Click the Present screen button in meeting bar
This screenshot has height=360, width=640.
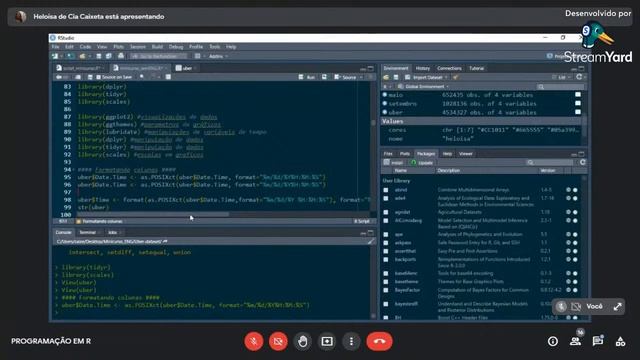click(327, 341)
